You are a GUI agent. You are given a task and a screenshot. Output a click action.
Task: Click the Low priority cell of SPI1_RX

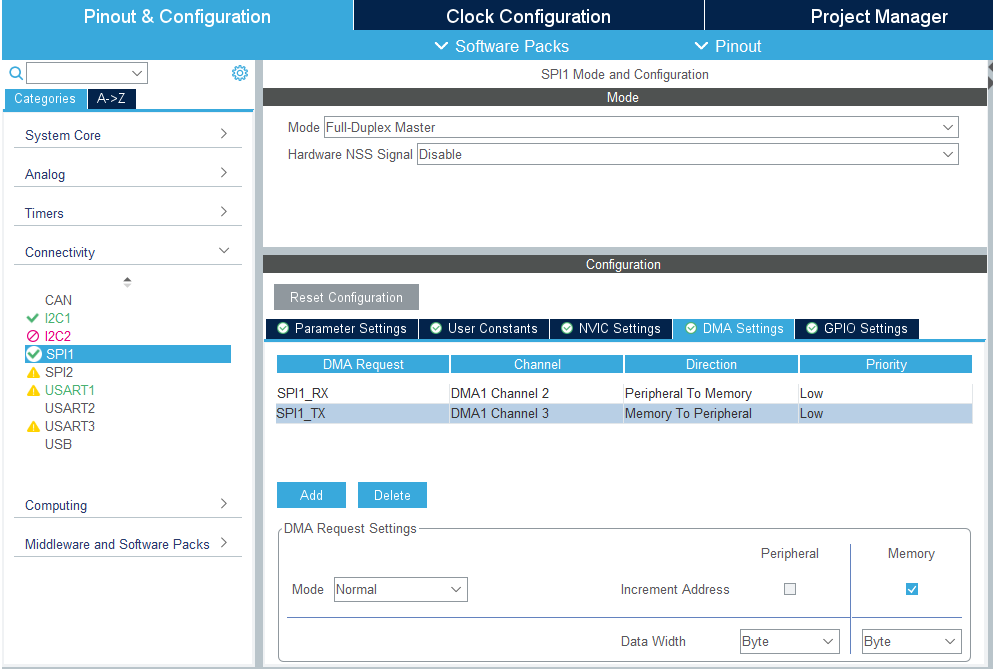coord(885,394)
